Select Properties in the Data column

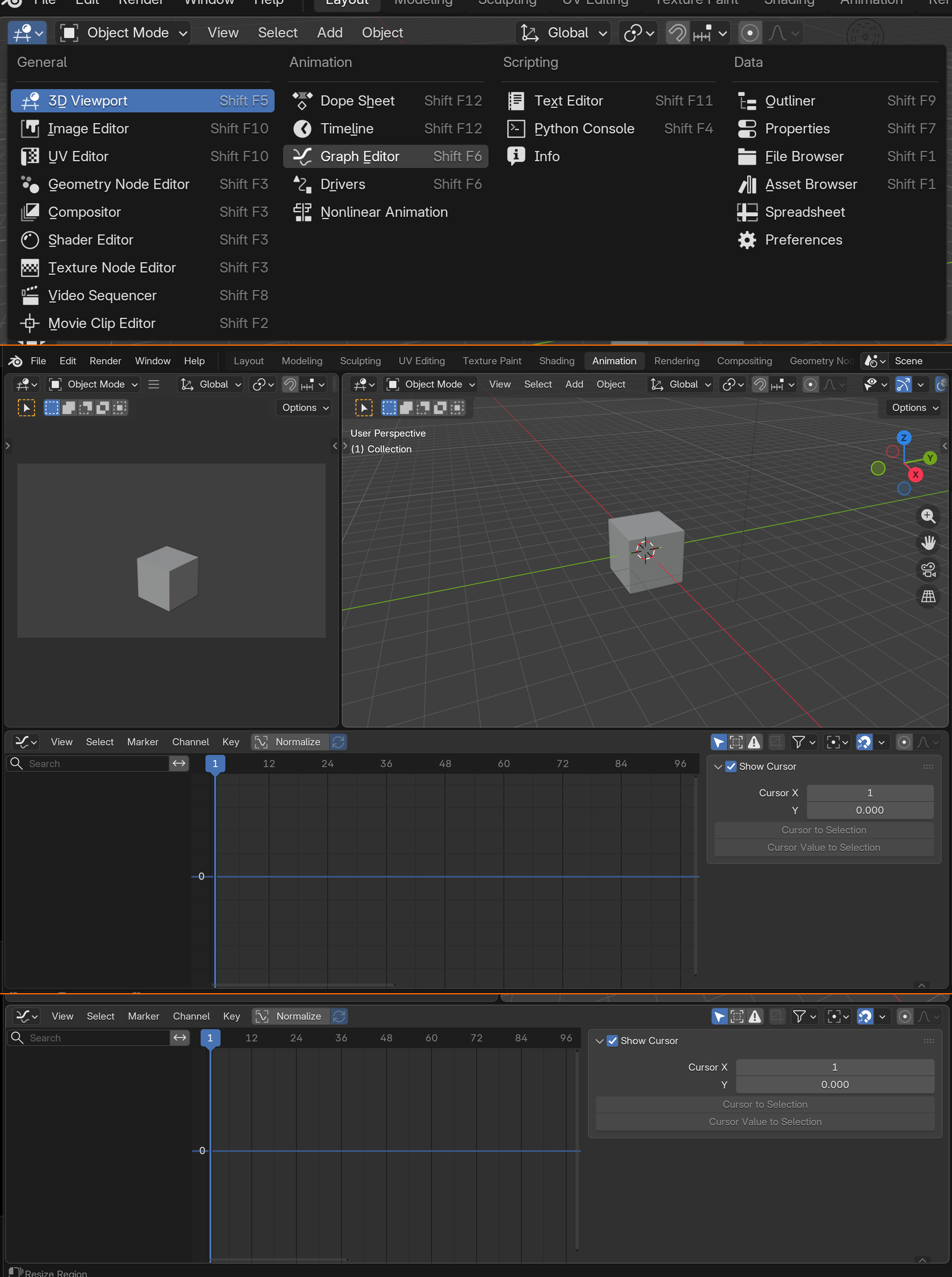point(835,129)
